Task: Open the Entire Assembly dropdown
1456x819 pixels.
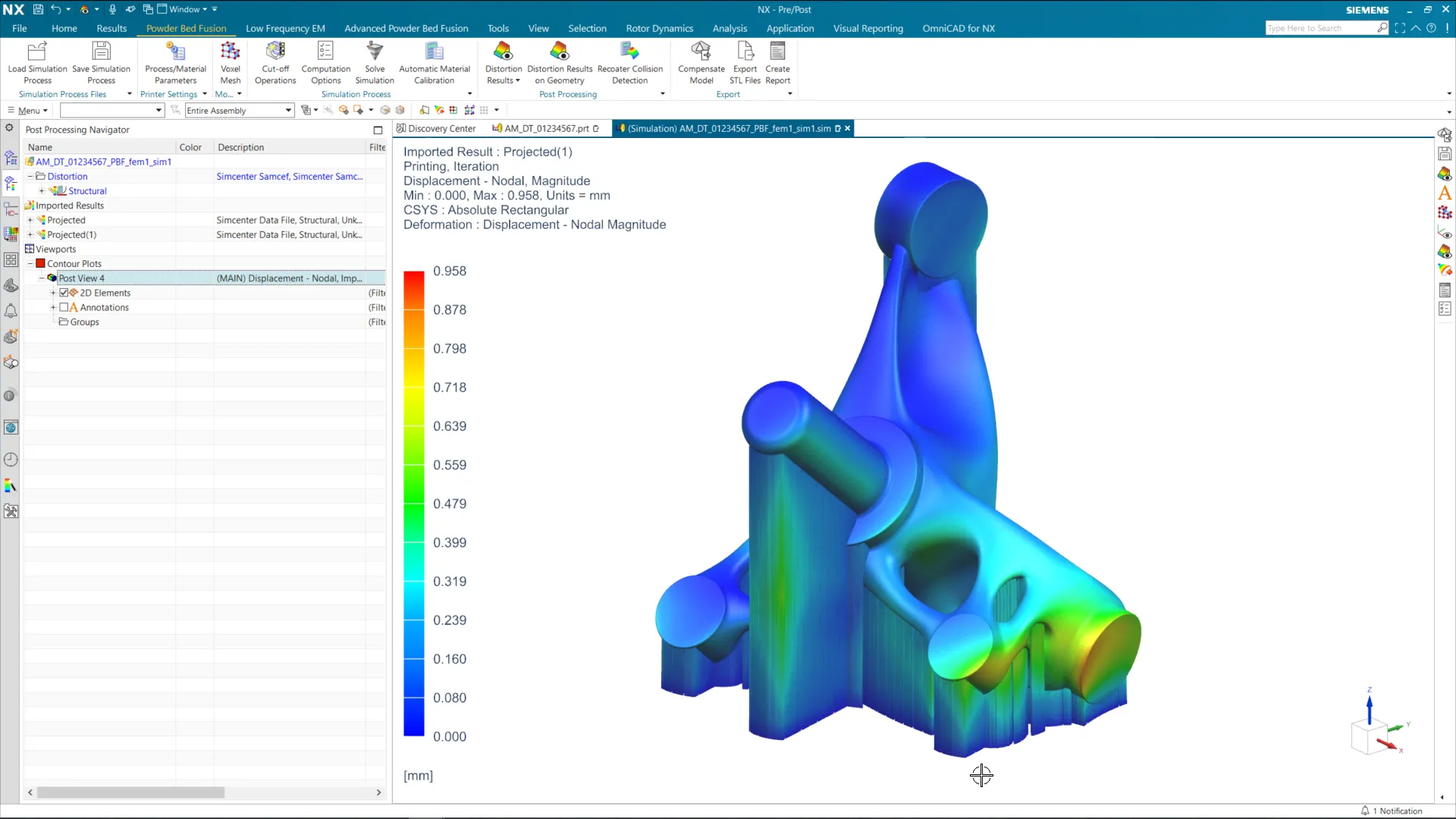Action: tap(288, 111)
